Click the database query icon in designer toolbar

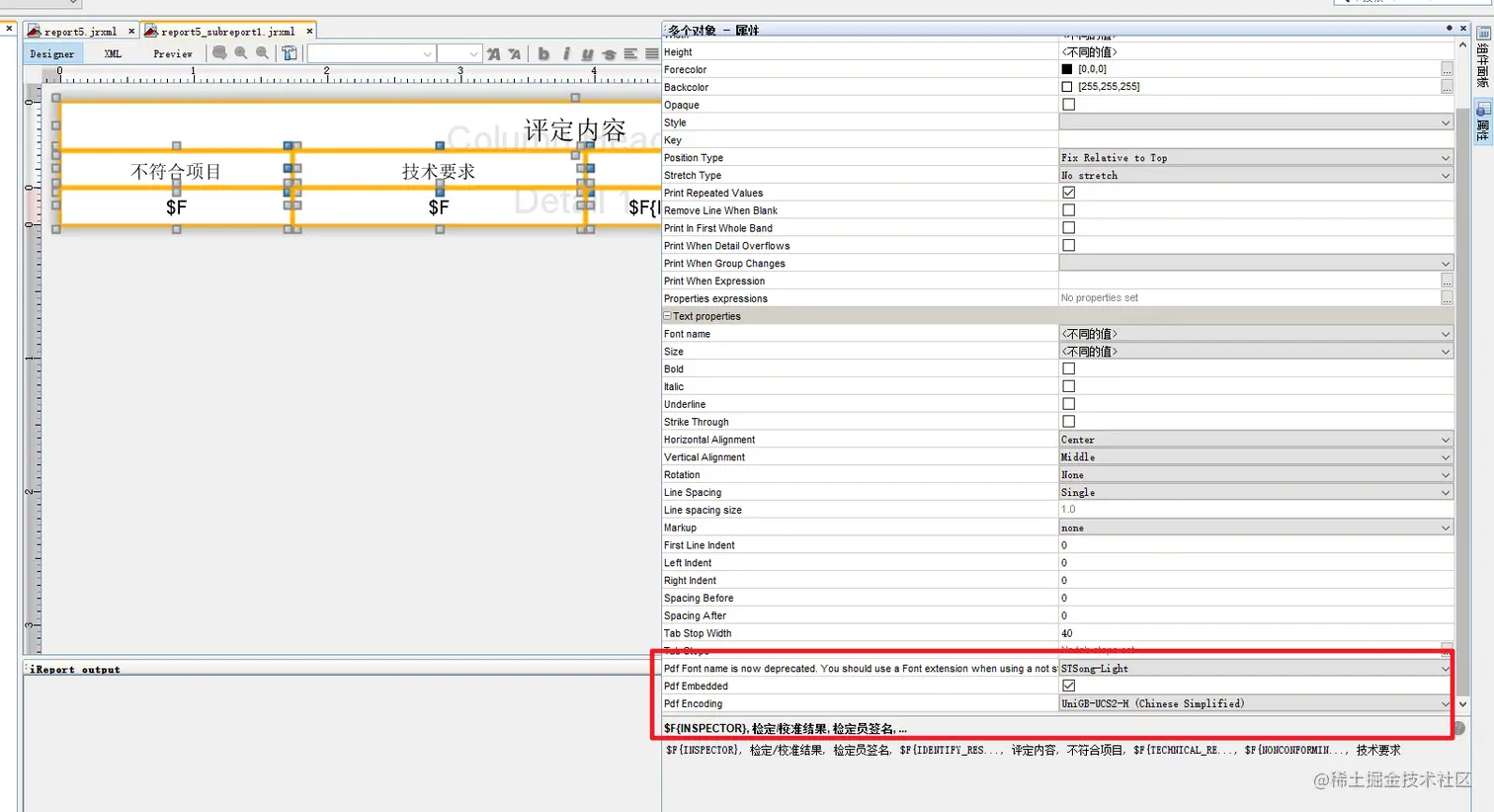pos(219,53)
